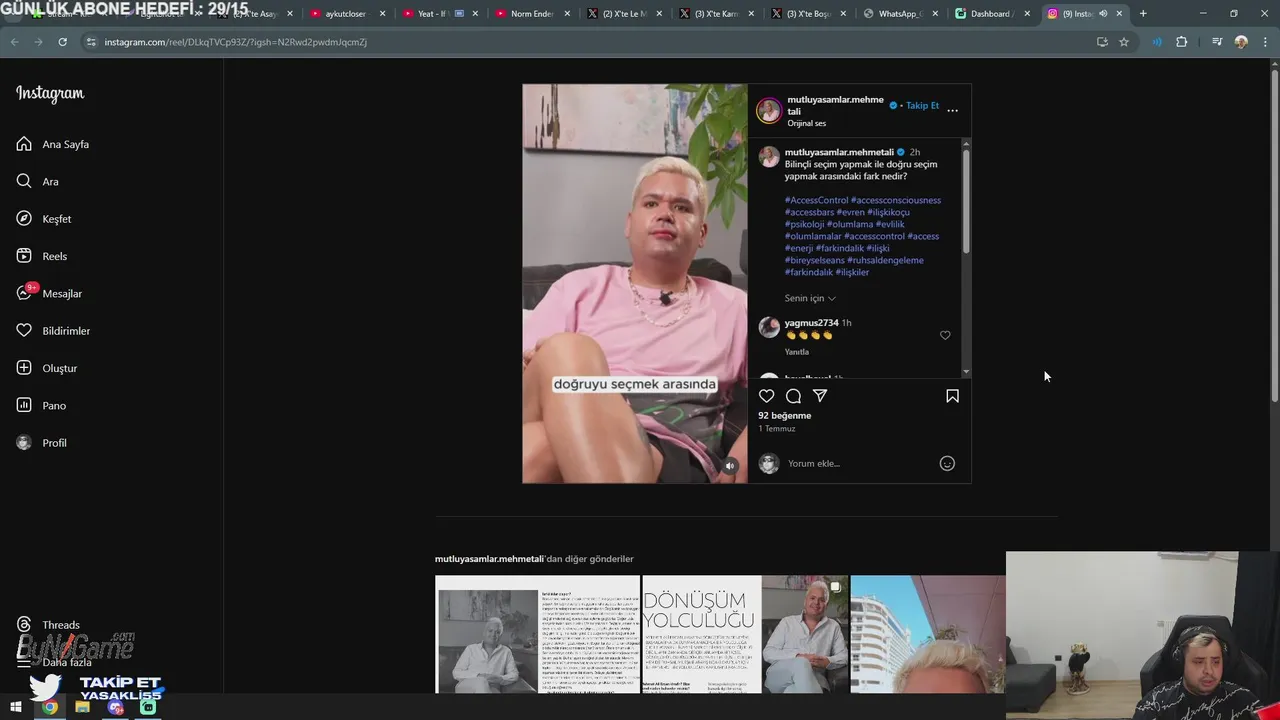1280x720 pixels.
Task: Open File Explorer from the taskbar
Action: pyautogui.click(x=82, y=707)
